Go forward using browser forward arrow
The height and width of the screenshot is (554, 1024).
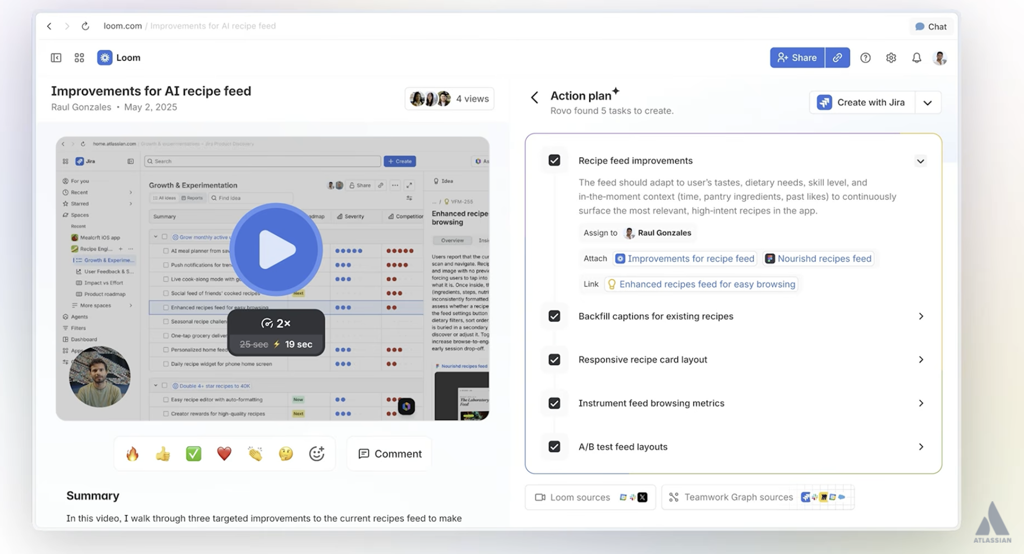(x=67, y=26)
